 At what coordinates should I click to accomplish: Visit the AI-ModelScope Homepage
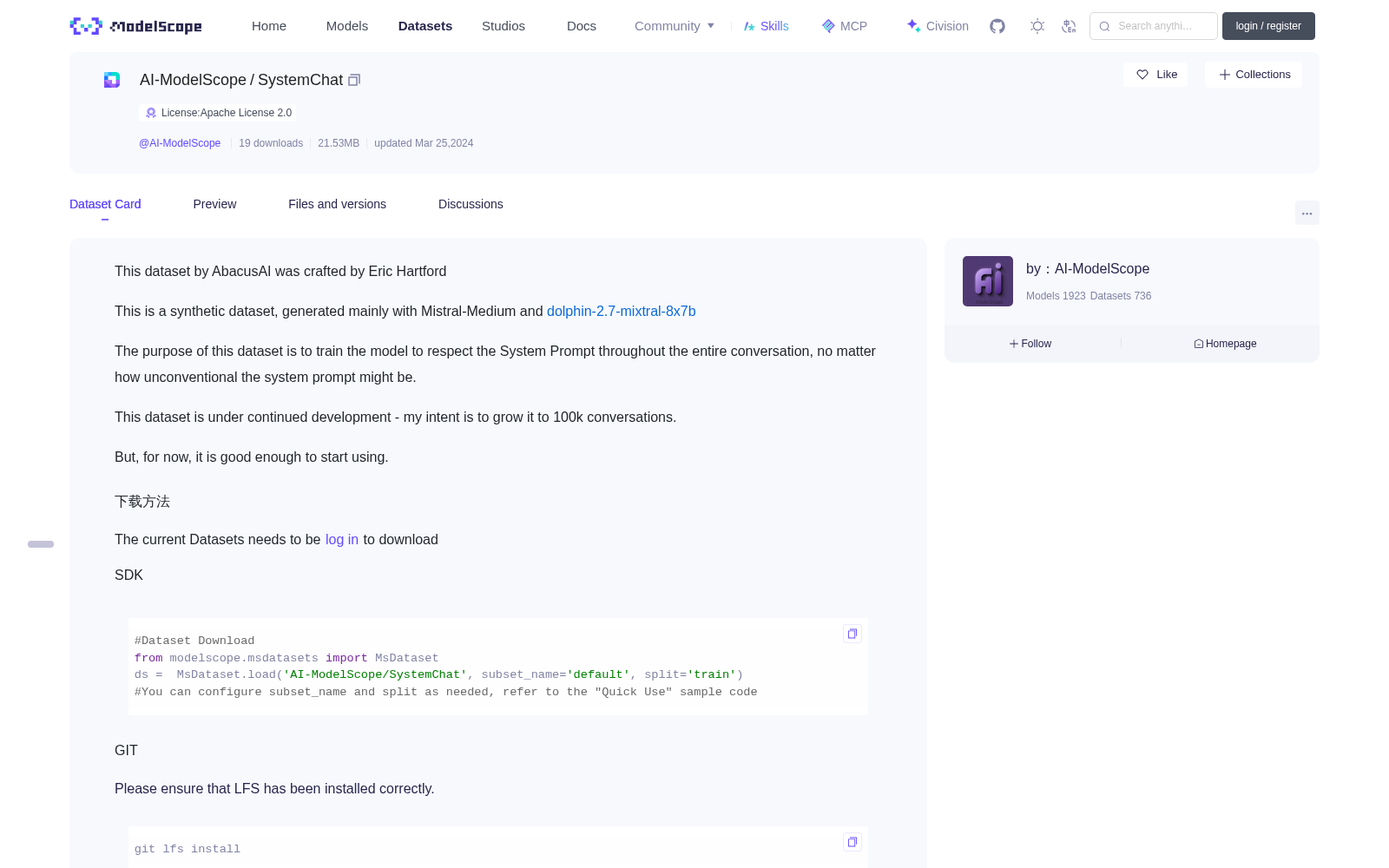(1225, 344)
